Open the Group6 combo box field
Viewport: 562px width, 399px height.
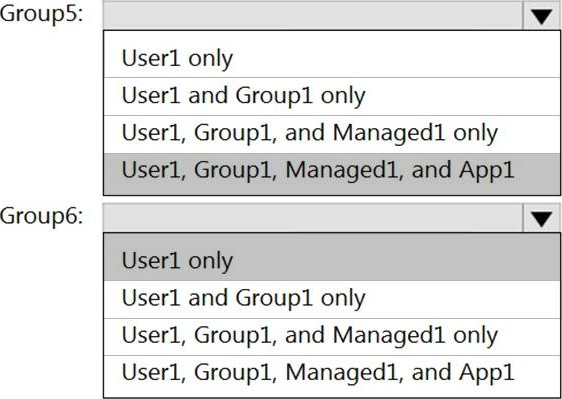(332, 218)
